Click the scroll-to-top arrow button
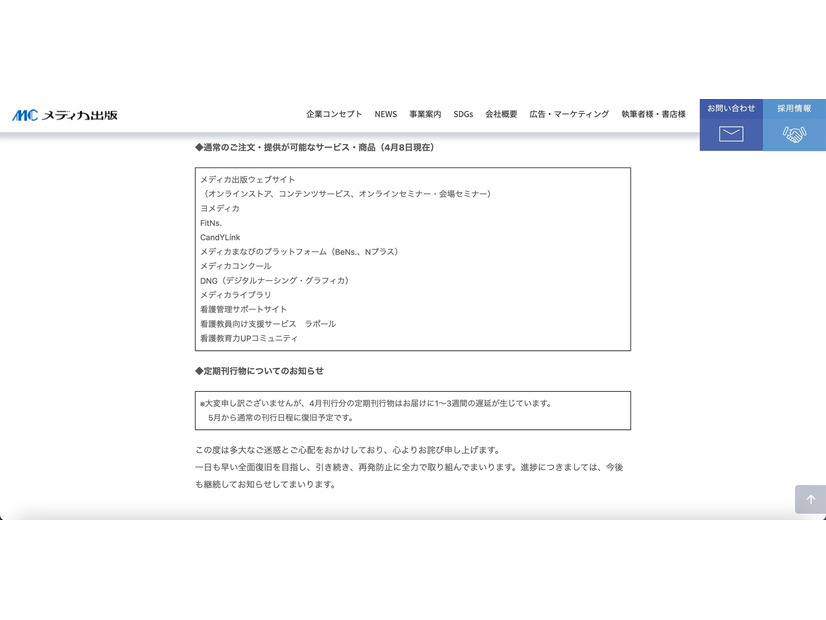 click(x=810, y=499)
